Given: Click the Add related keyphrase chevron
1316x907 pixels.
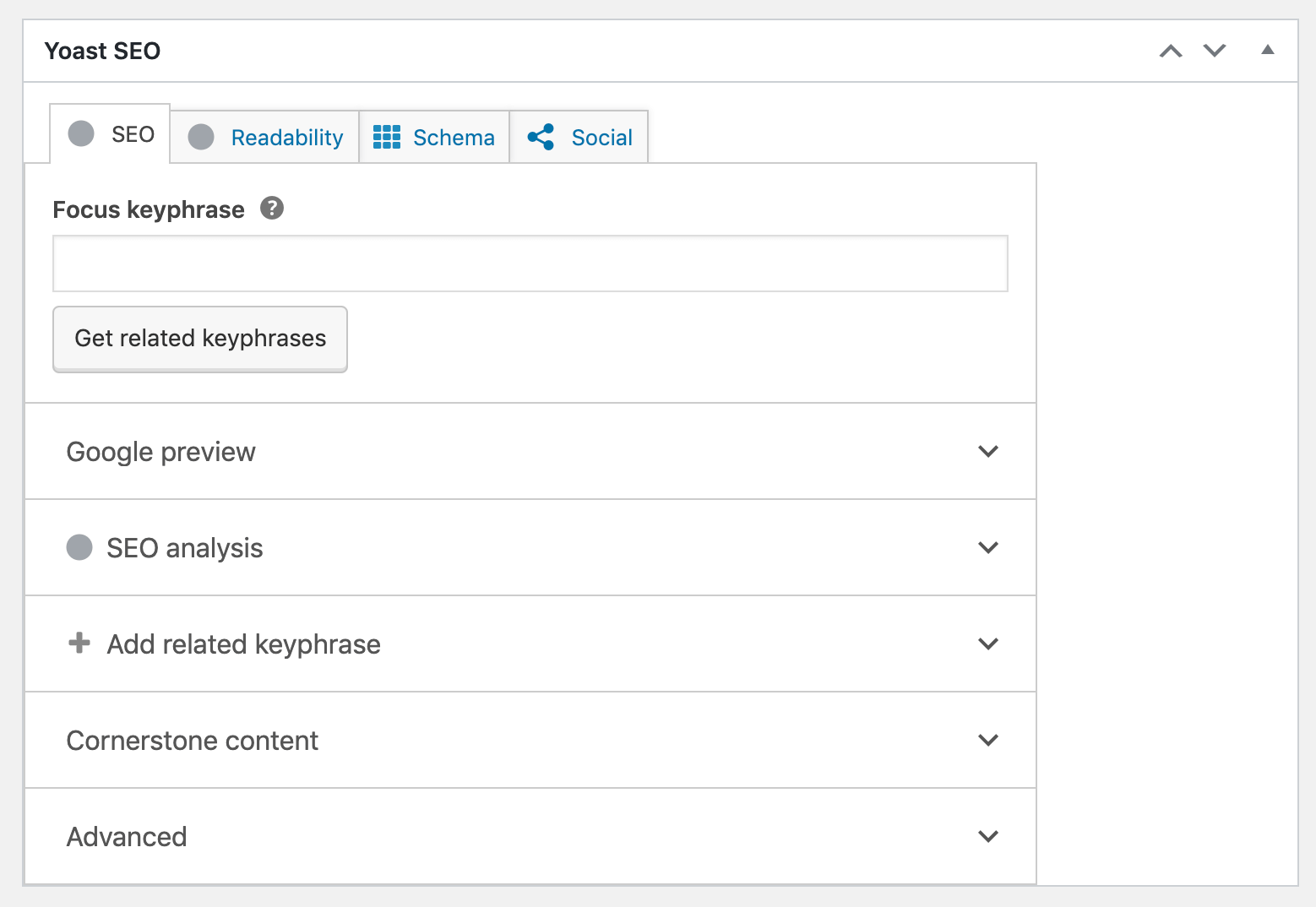Looking at the screenshot, I should click(x=988, y=644).
